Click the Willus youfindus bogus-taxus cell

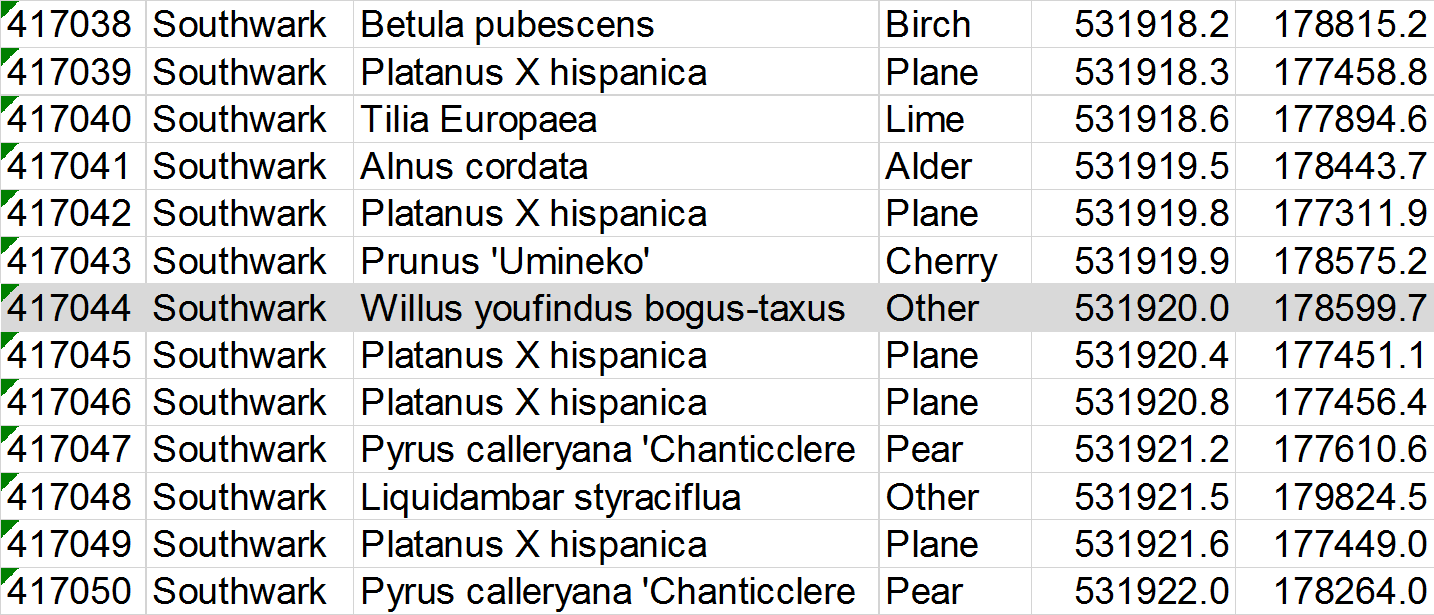click(x=603, y=308)
